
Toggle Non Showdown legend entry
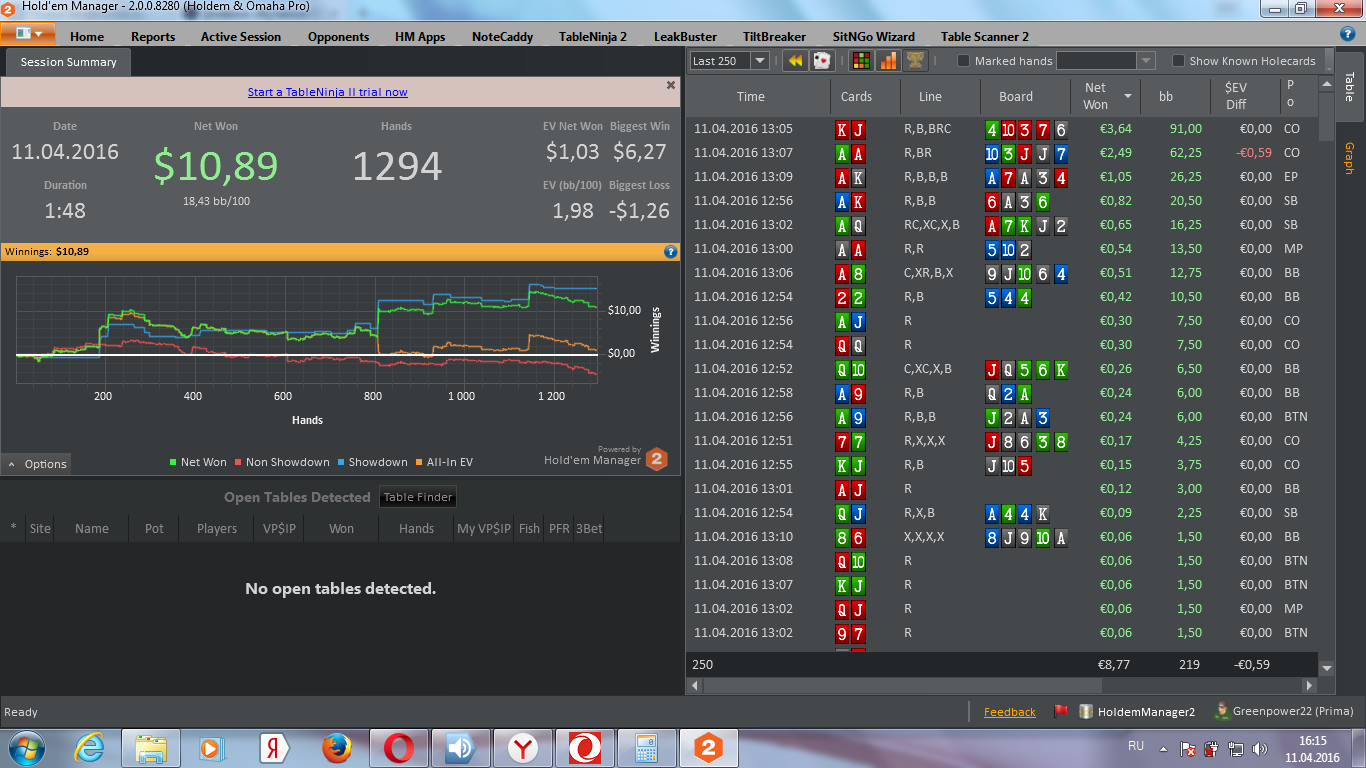click(282, 462)
